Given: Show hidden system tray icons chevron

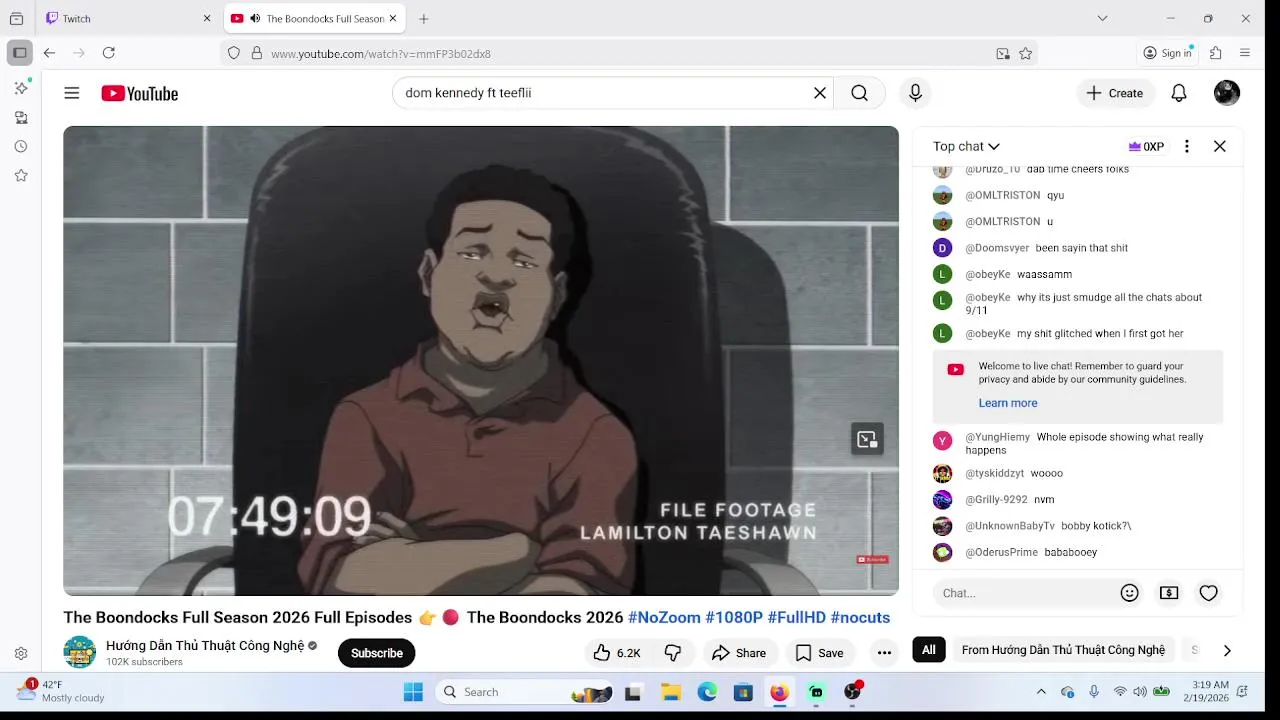Looking at the screenshot, I should click(x=1041, y=691).
